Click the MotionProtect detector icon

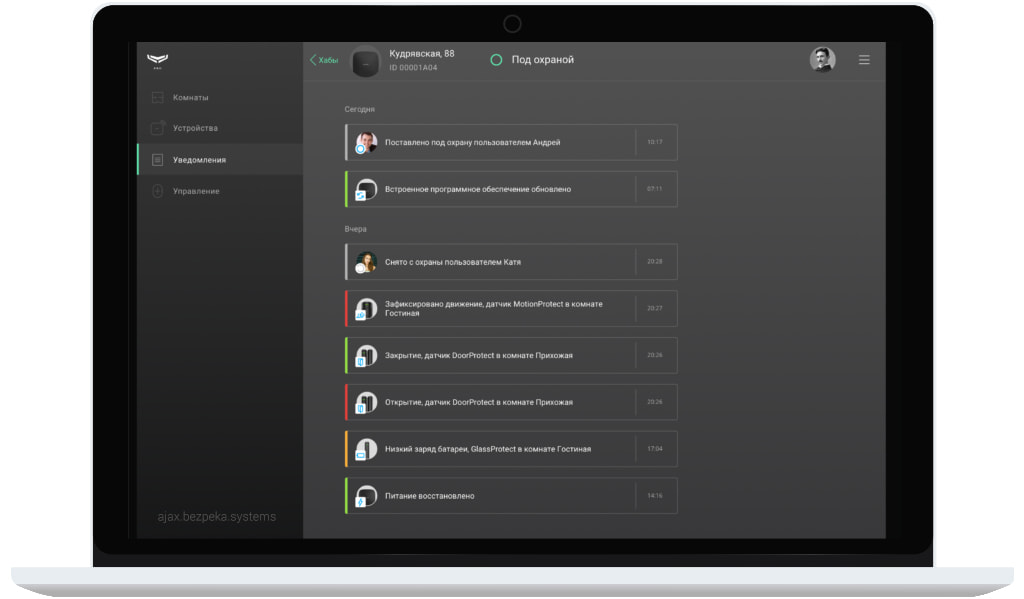click(366, 309)
